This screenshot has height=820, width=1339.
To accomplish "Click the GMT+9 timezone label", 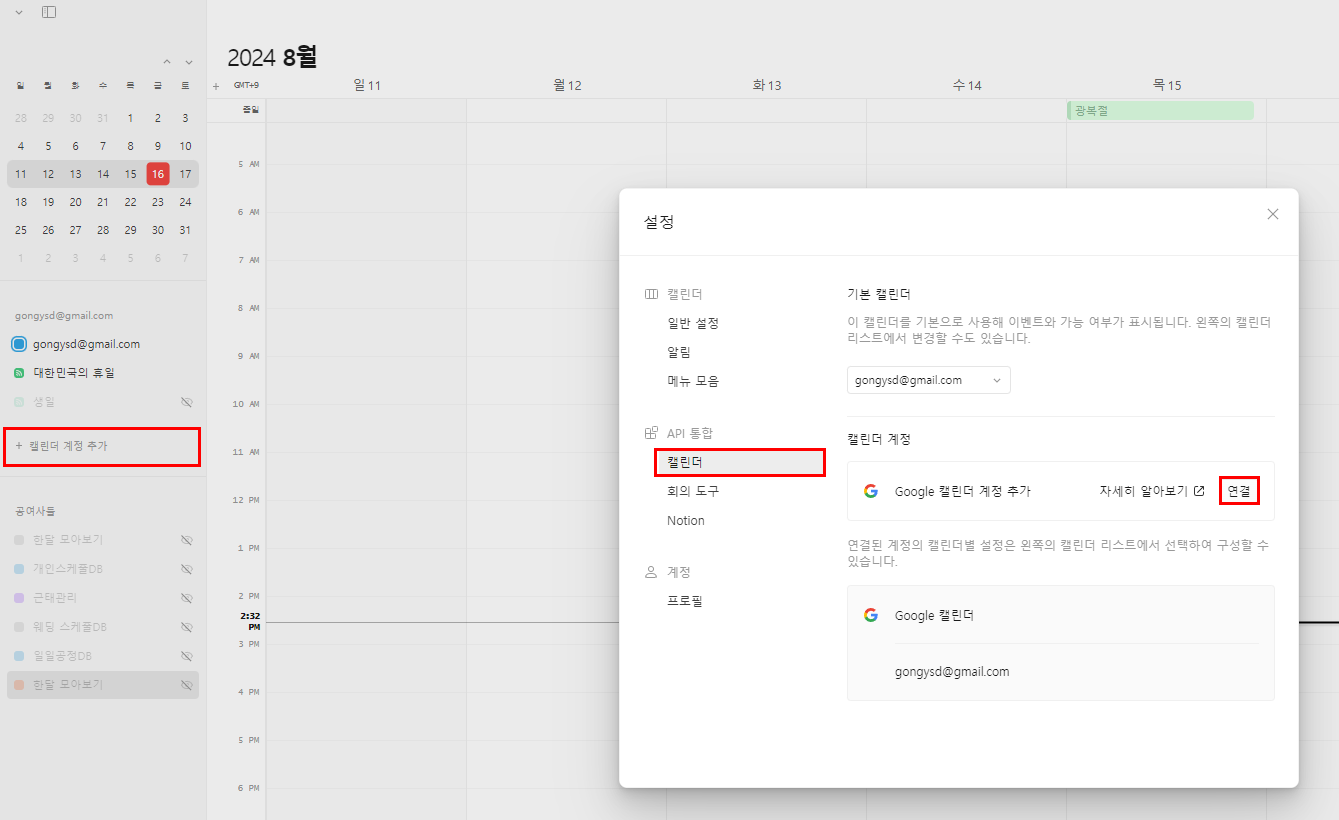I will coord(246,86).
